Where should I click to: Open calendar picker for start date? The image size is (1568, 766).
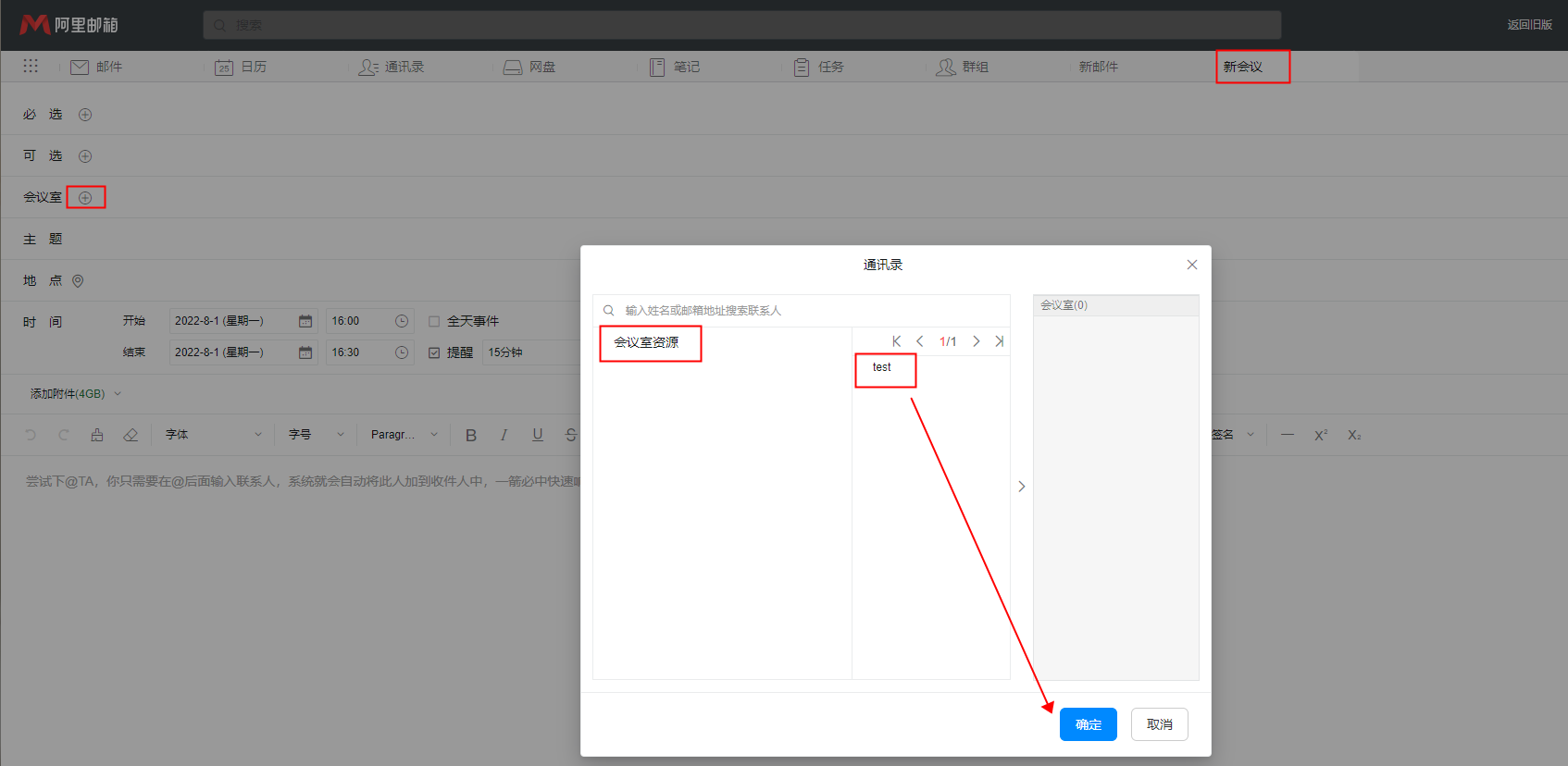(x=305, y=321)
